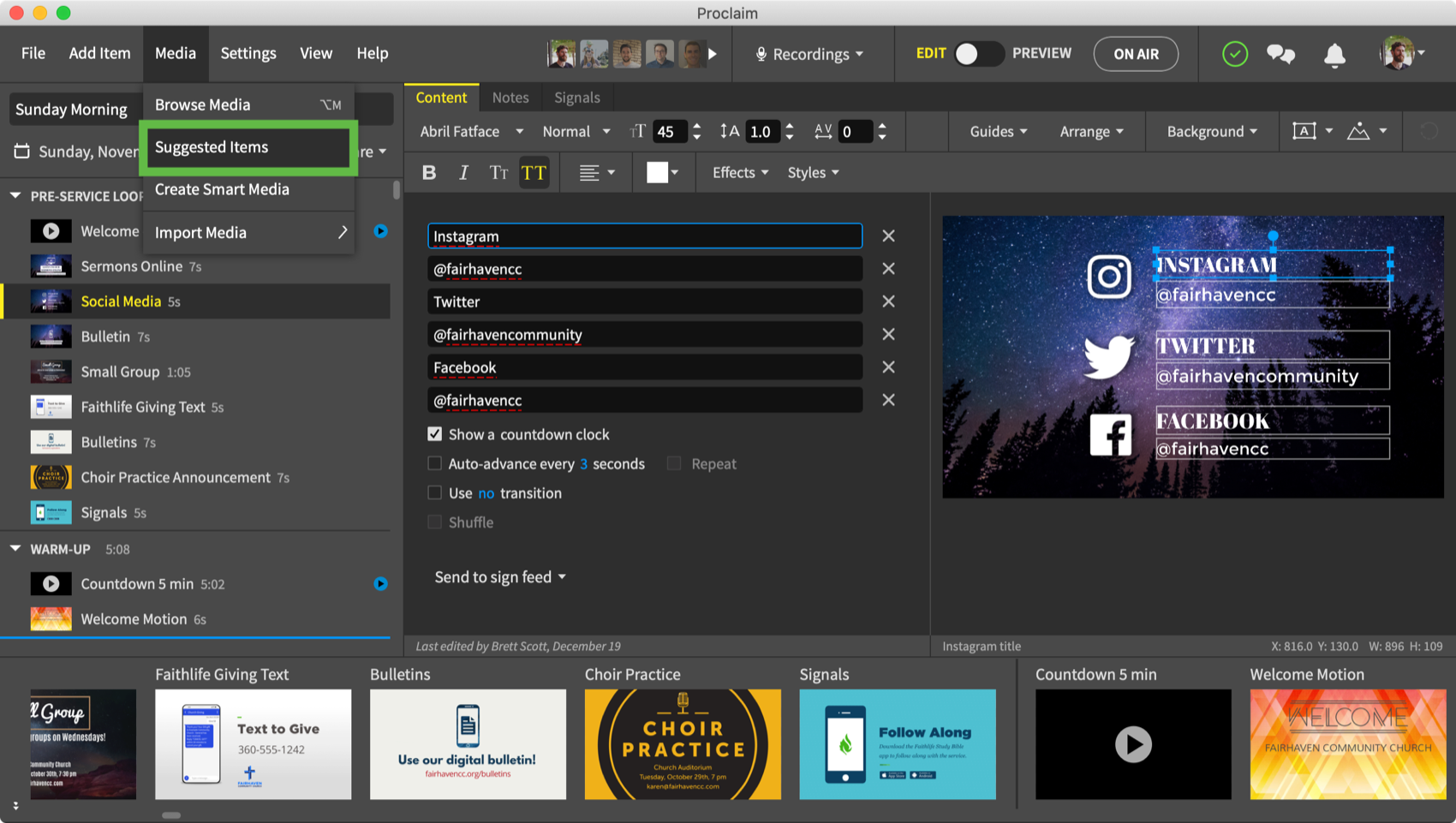This screenshot has width=1456, height=823.
Task: Enable the Use no transition checkbox
Action: (435, 492)
